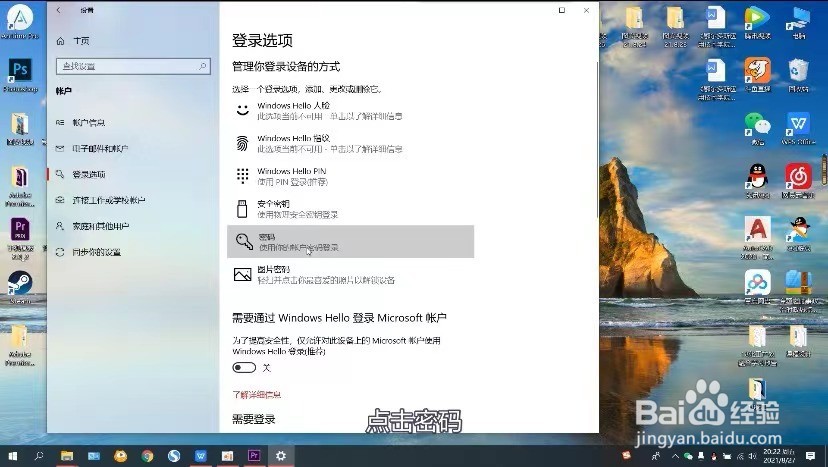Open the notification center icon
Image resolution: width=828 pixels, height=467 pixels.
pos(811,456)
